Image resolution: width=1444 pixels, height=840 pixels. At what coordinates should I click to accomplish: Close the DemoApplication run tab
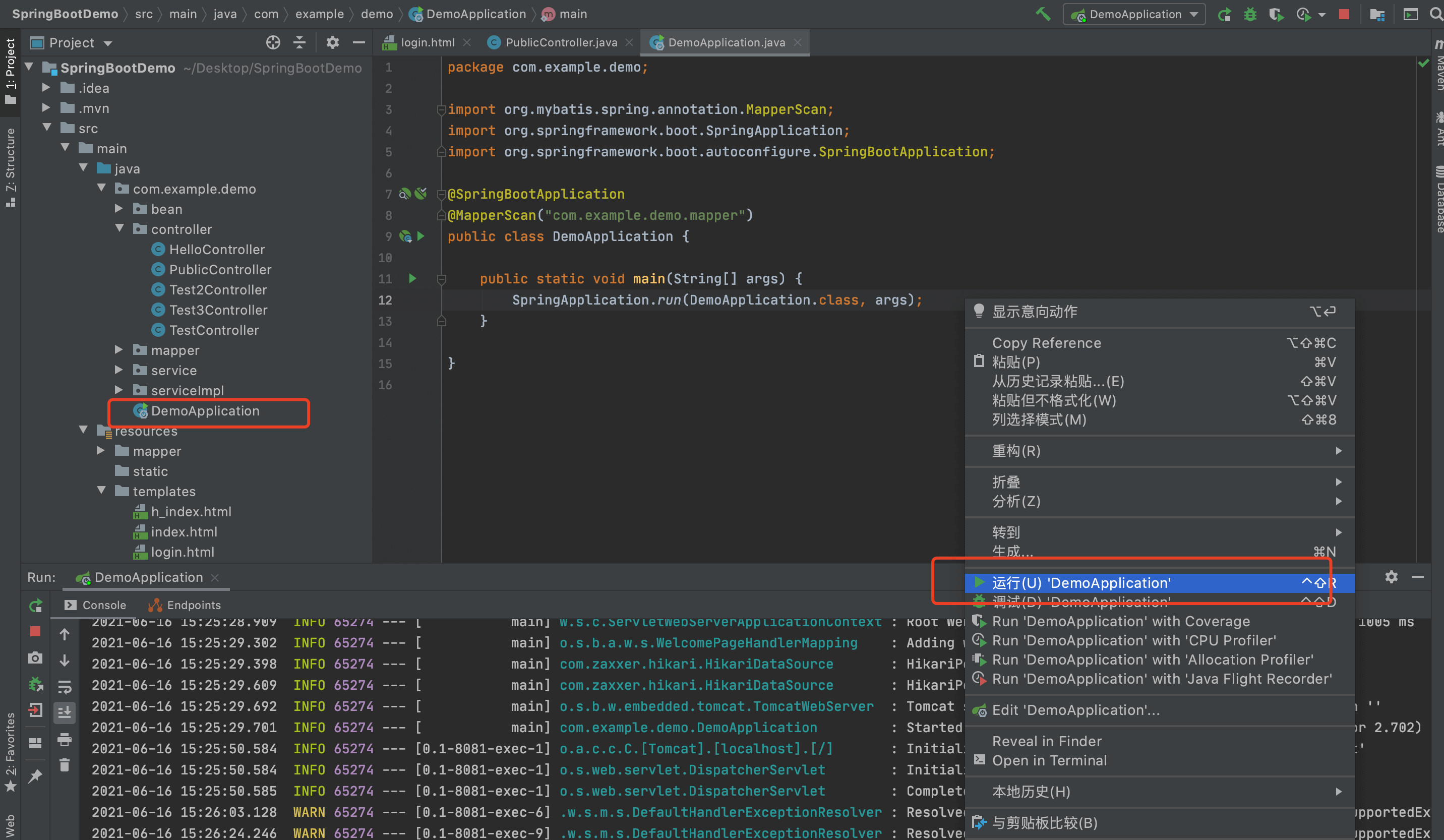pos(215,578)
